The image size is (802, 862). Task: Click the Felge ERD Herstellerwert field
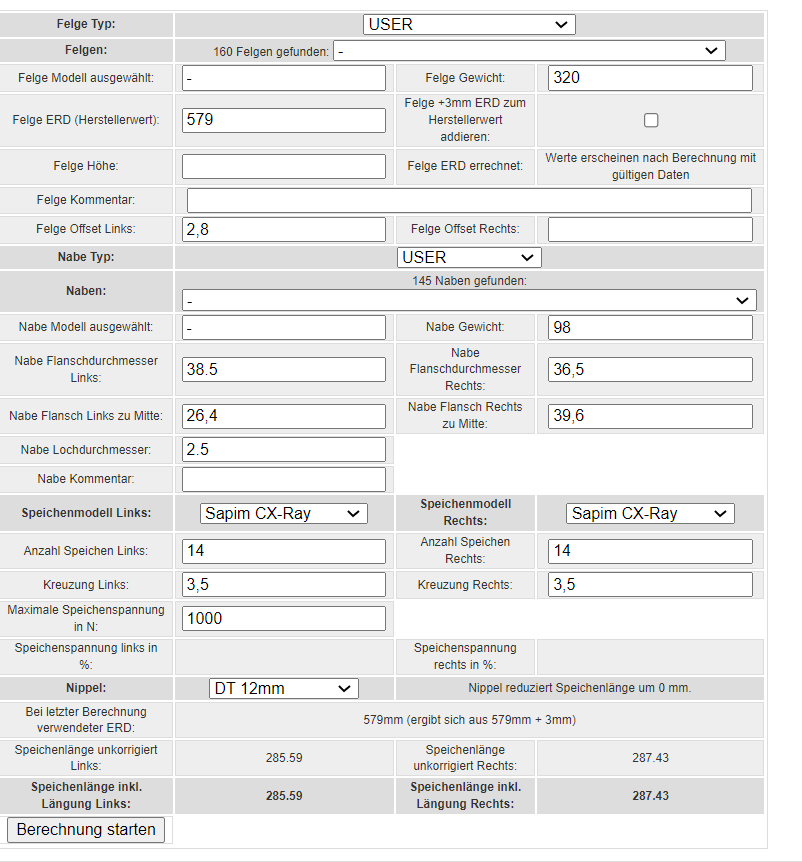tap(284, 120)
